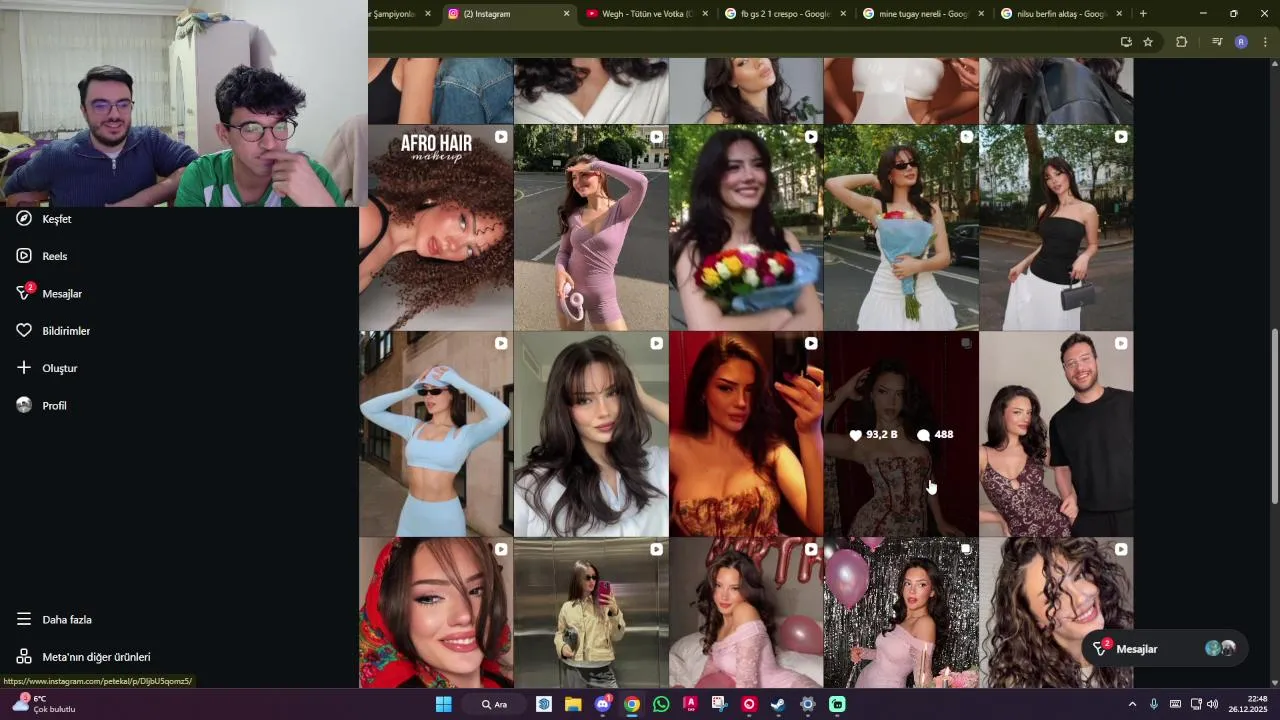Open white dress blue bouquet reel

pyautogui.click(x=901, y=228)
